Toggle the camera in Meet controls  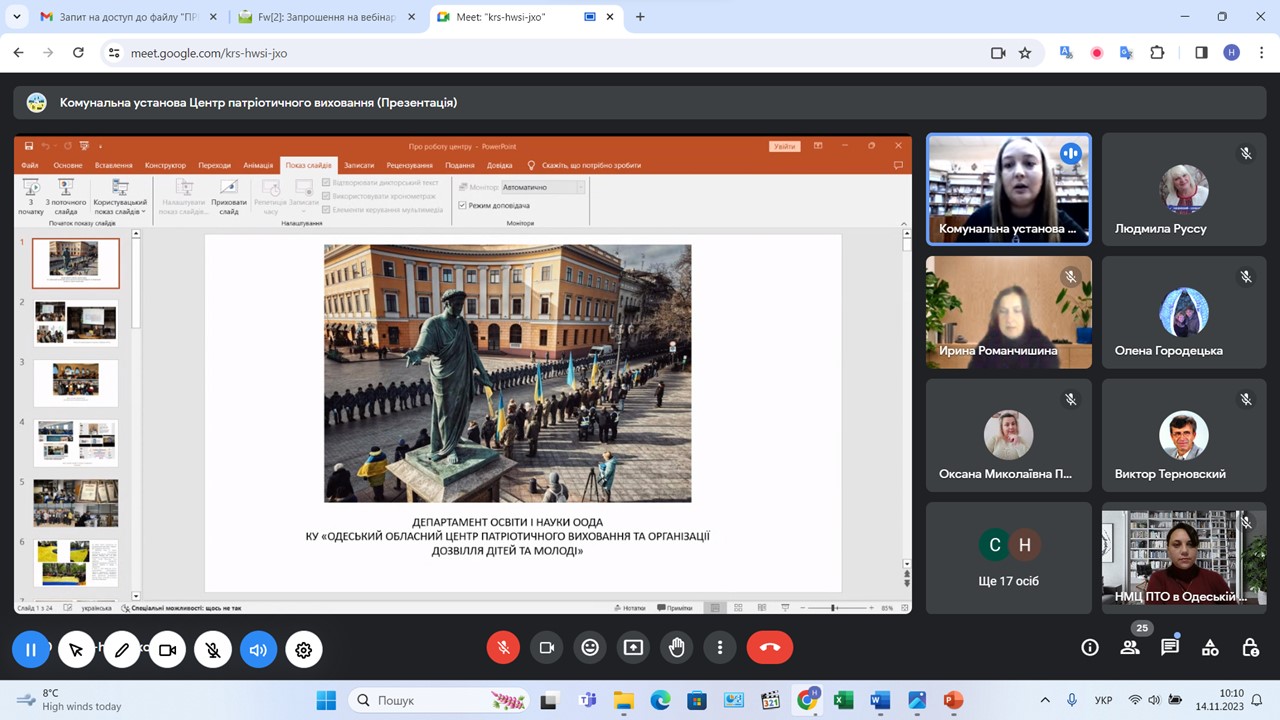[547, 648]
